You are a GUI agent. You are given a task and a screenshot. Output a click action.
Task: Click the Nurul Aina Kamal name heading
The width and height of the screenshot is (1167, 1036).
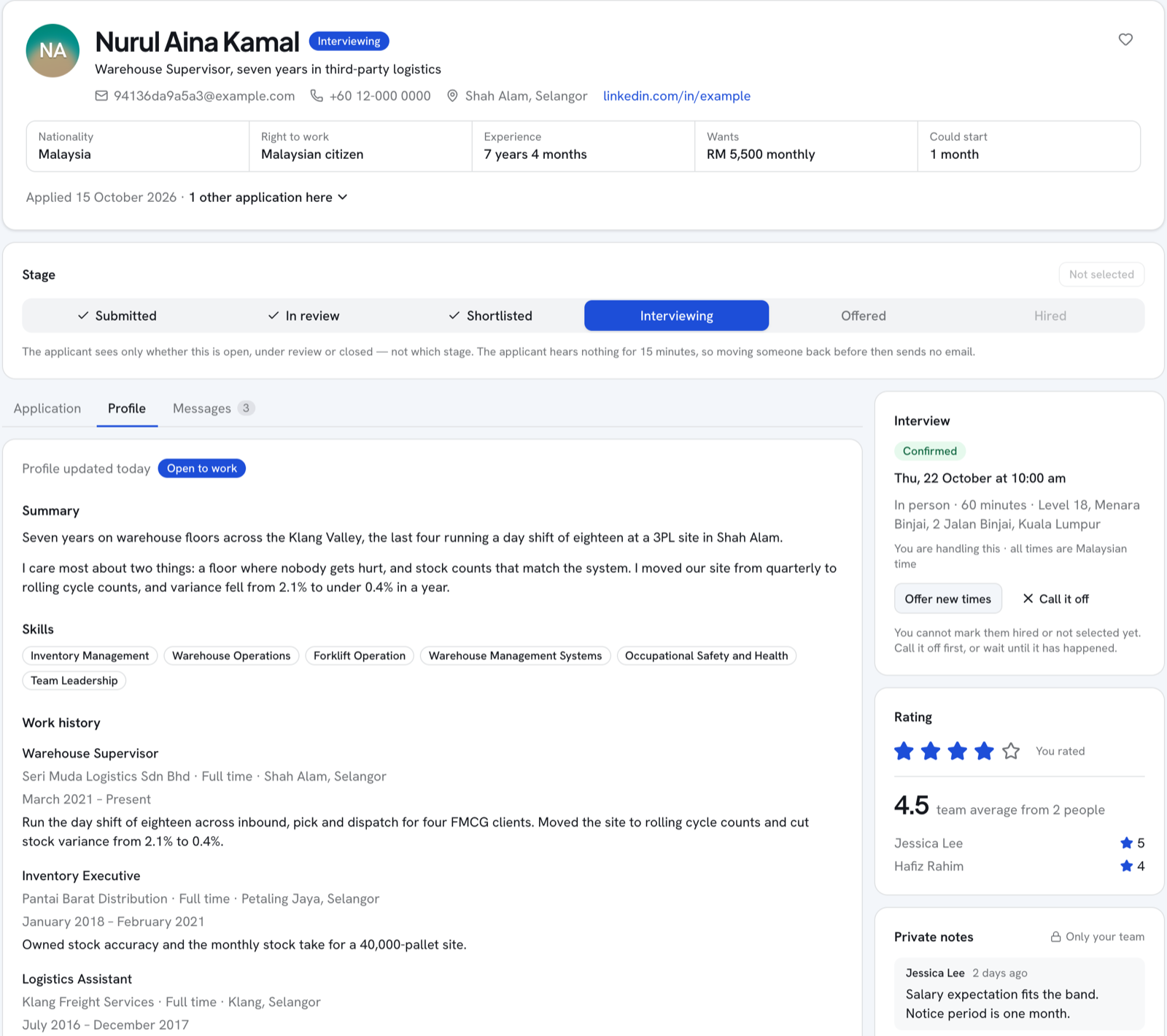pos(197,42)
